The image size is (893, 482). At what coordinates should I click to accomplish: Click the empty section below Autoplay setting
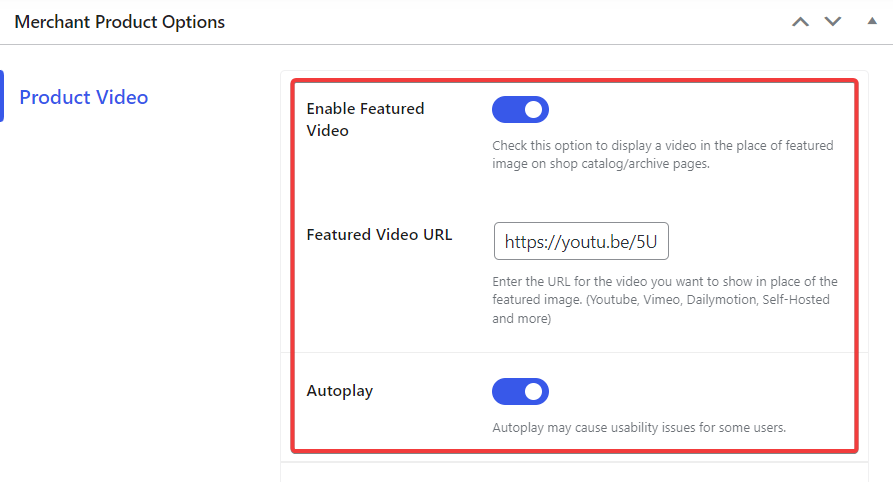(574, 472)
